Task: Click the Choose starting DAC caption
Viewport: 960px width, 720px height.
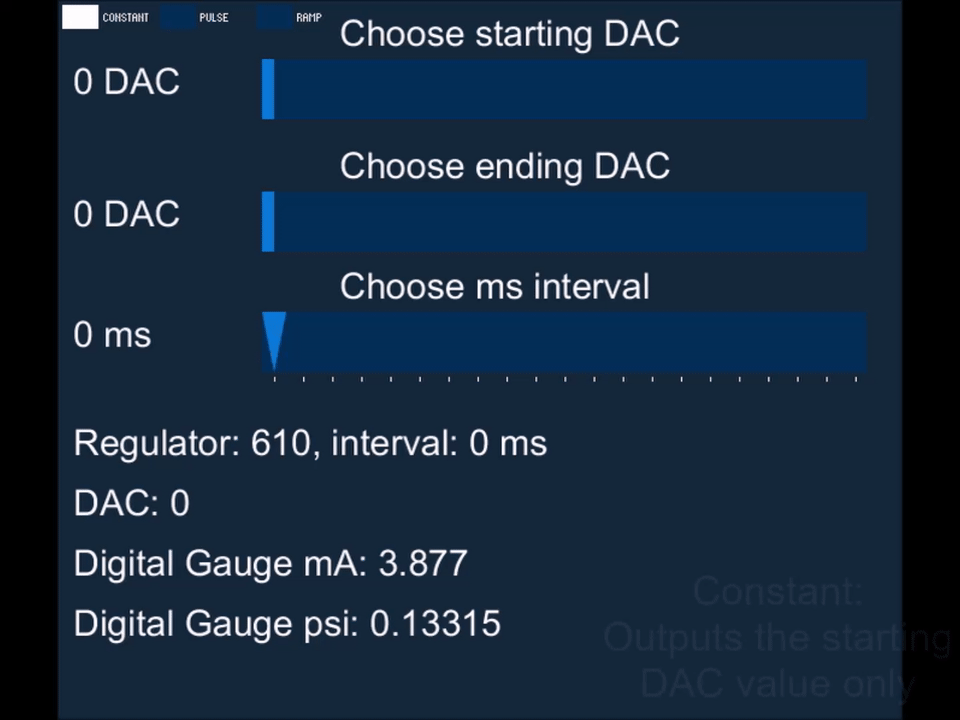Action: coord(509,33)
